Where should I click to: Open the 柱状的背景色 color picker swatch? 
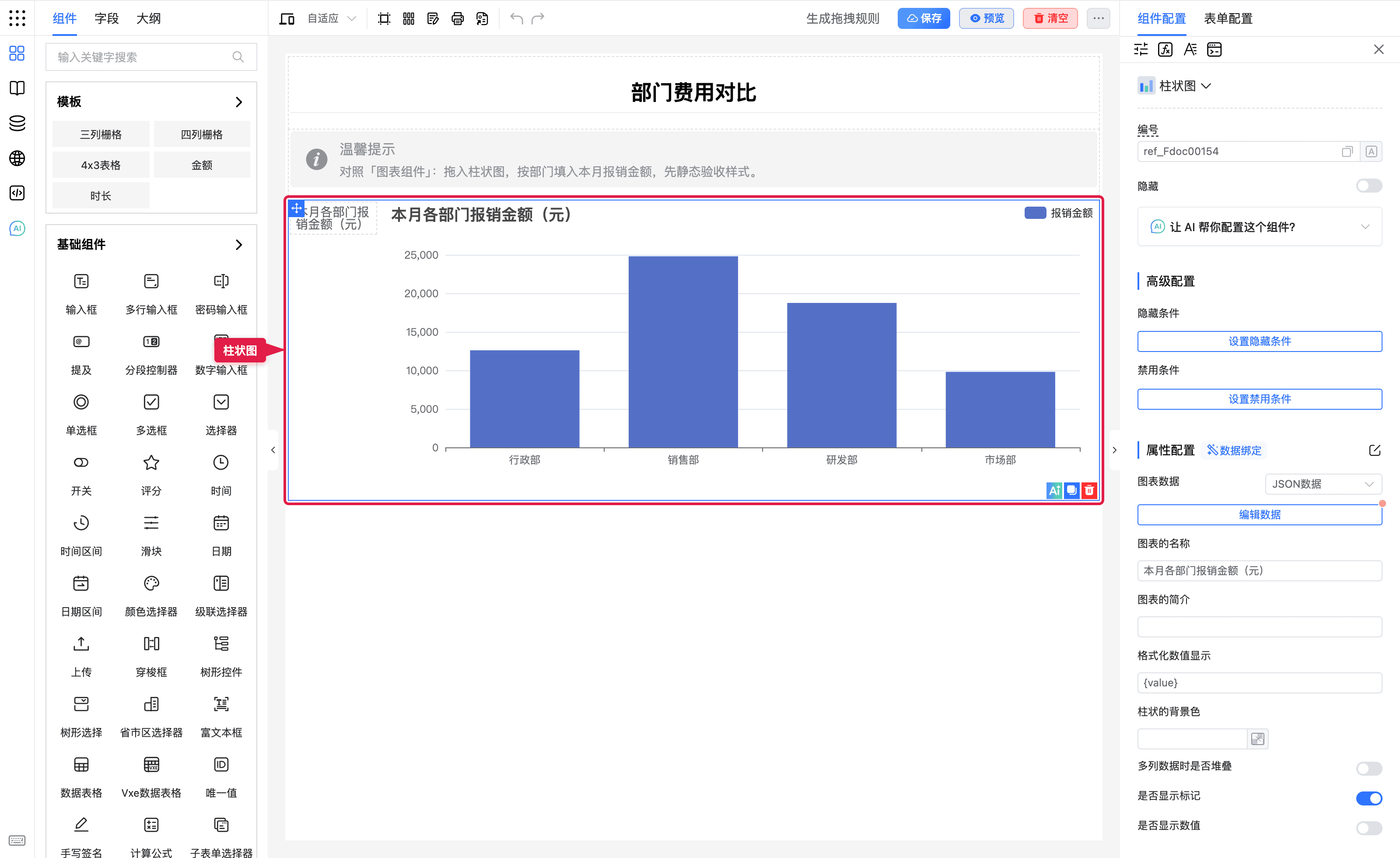[1257, 738]
